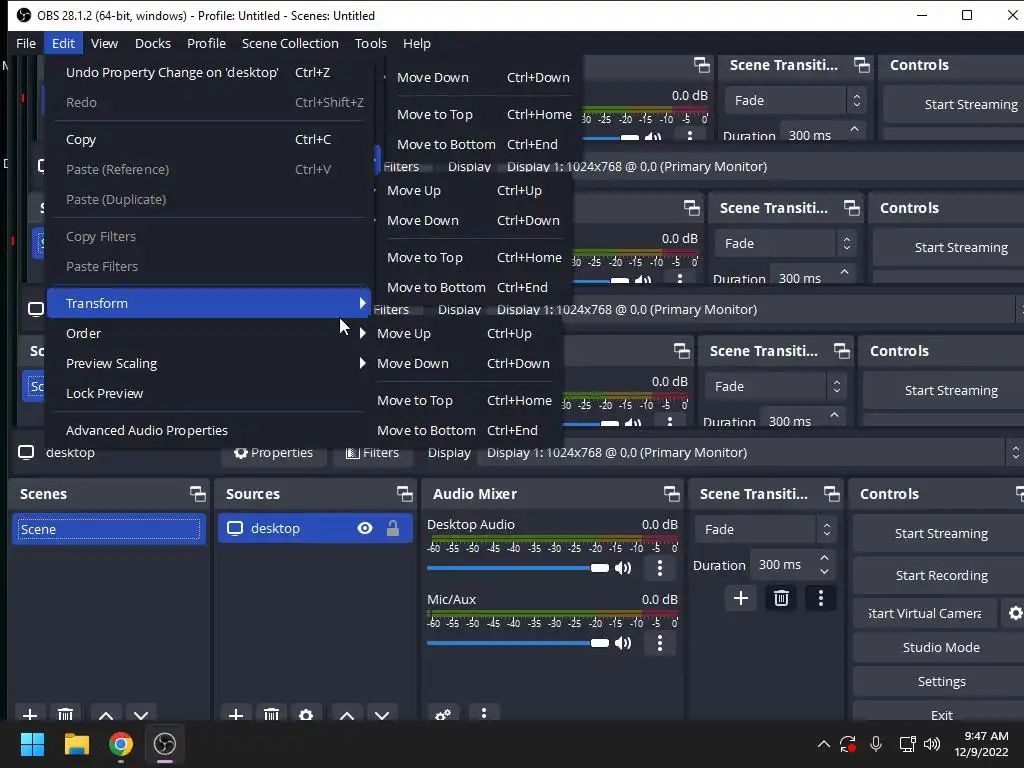Open the clock showing 9:47 AM
Viewport: 1024px width, 768px height.
pyautogui.click(x=981, y=744)
